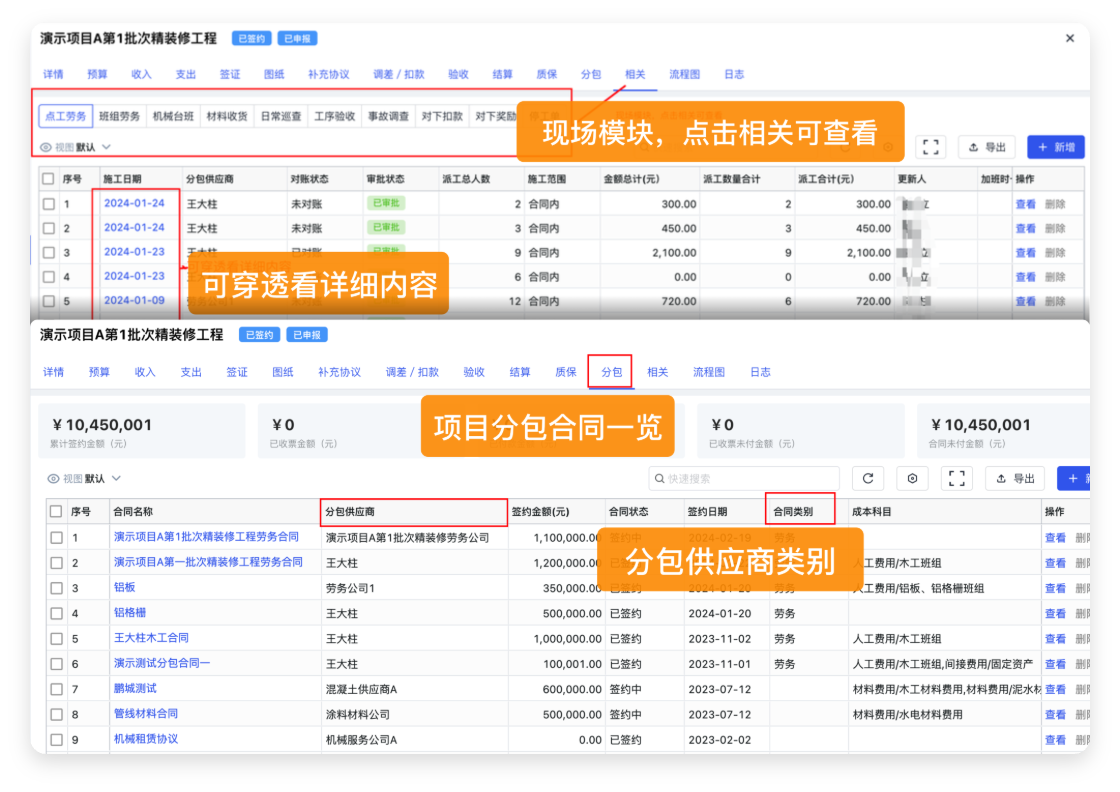The image size is (1120, 792).
Task: Switch to the 流程图 tab in lower panel
Action: point(709,372)
